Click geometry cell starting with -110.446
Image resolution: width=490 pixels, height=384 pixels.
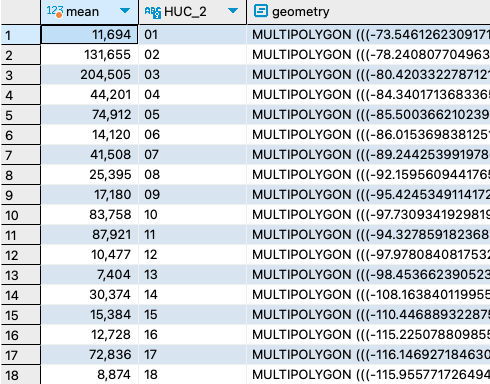coord(369,315)
